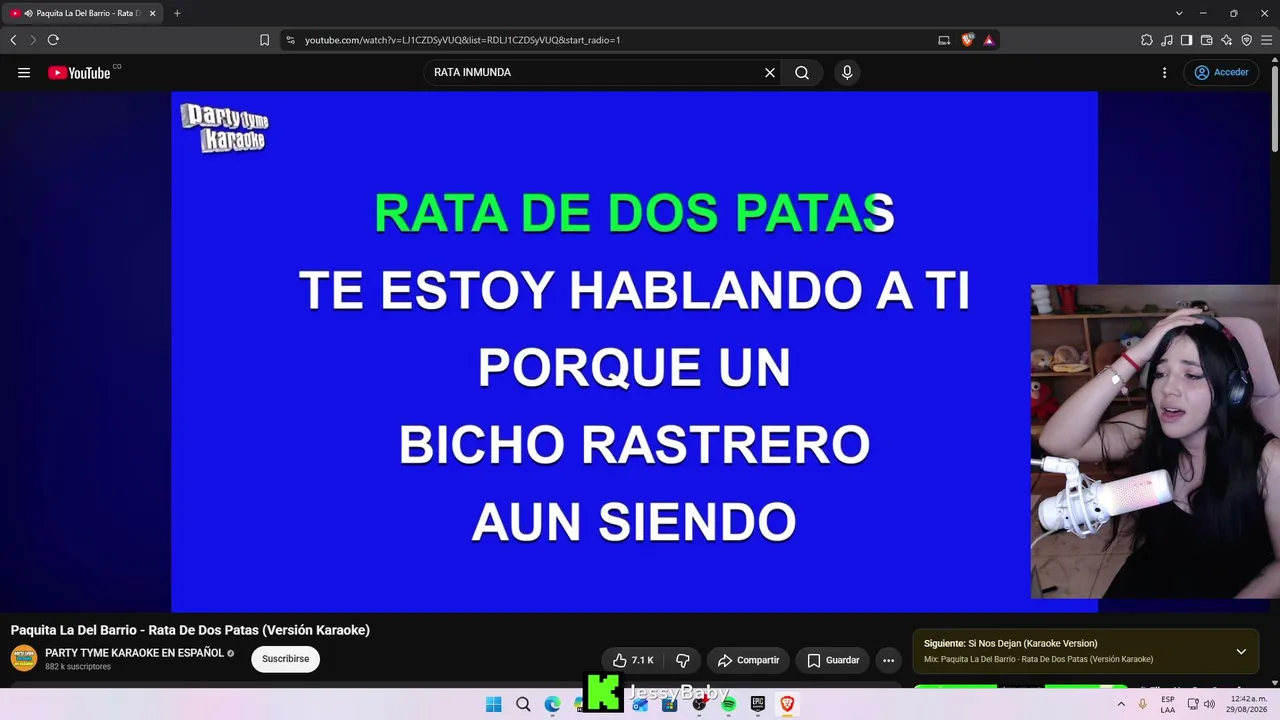Open the tab search dropdown arrow
1280x720 pixels.
(x=1179, y=13)
